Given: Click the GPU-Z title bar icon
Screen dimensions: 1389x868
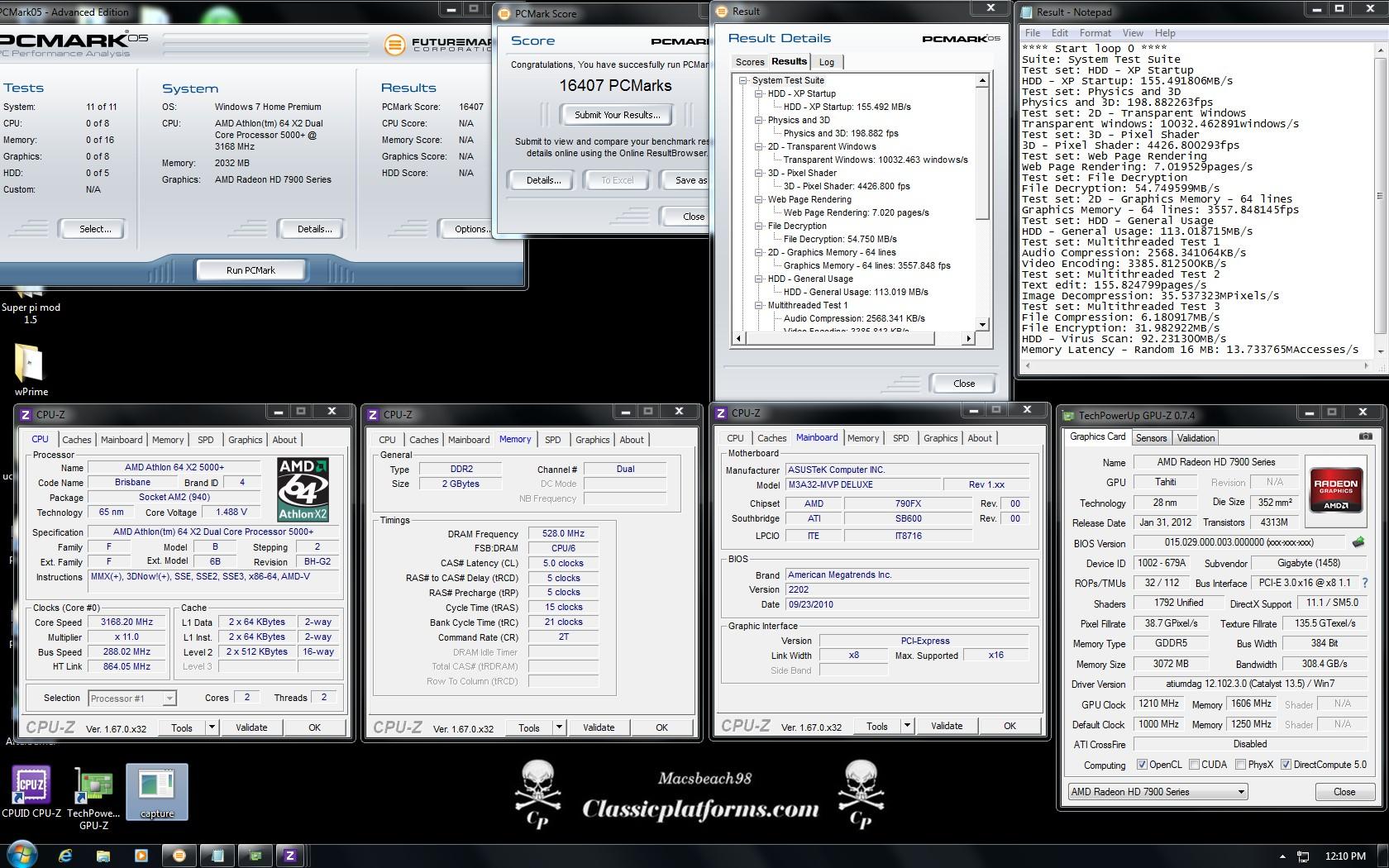Looking at the screenshot, I should [x=1068, y=415].
